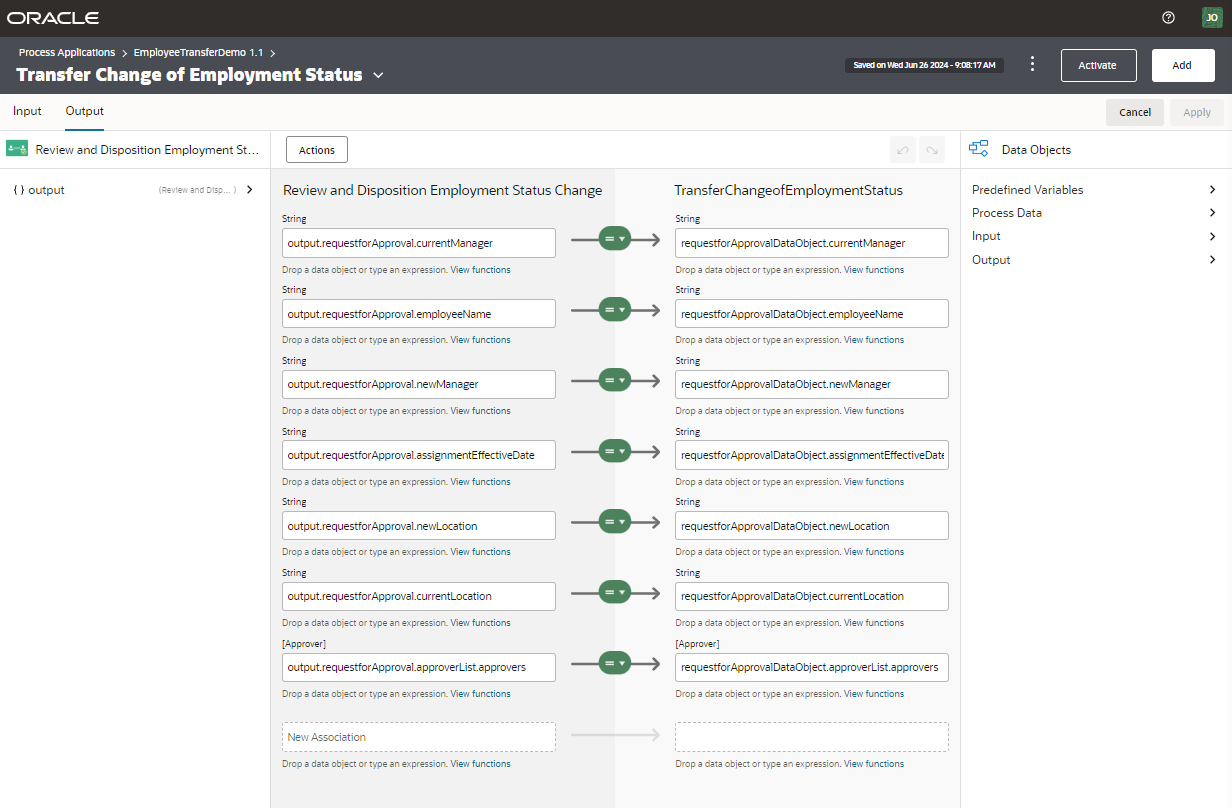Click the green Review and Disposition activity icon
The image size is (1232, 808).
tap(17, 150)
